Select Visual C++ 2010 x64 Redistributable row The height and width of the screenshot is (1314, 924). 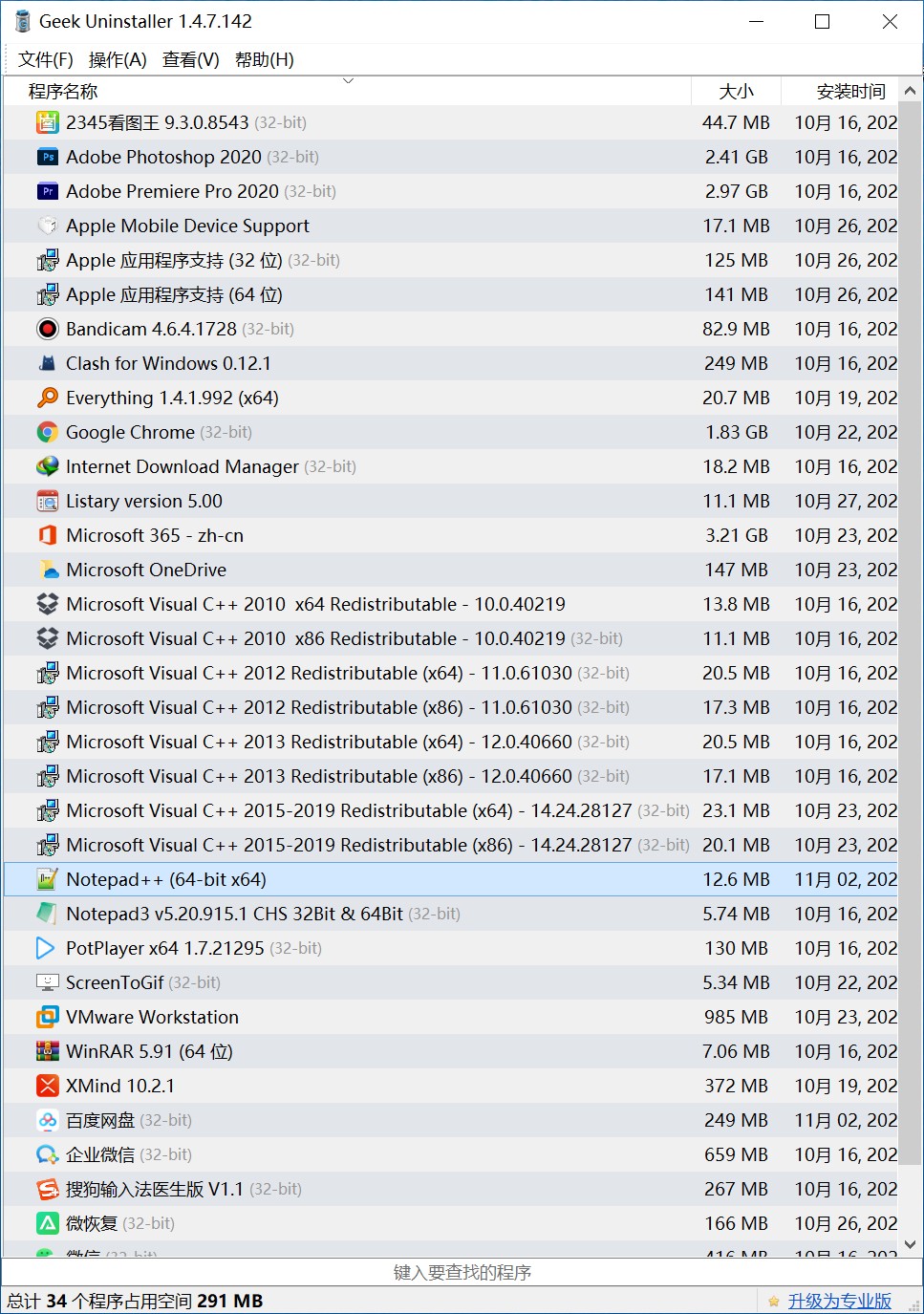click(451, 604)
